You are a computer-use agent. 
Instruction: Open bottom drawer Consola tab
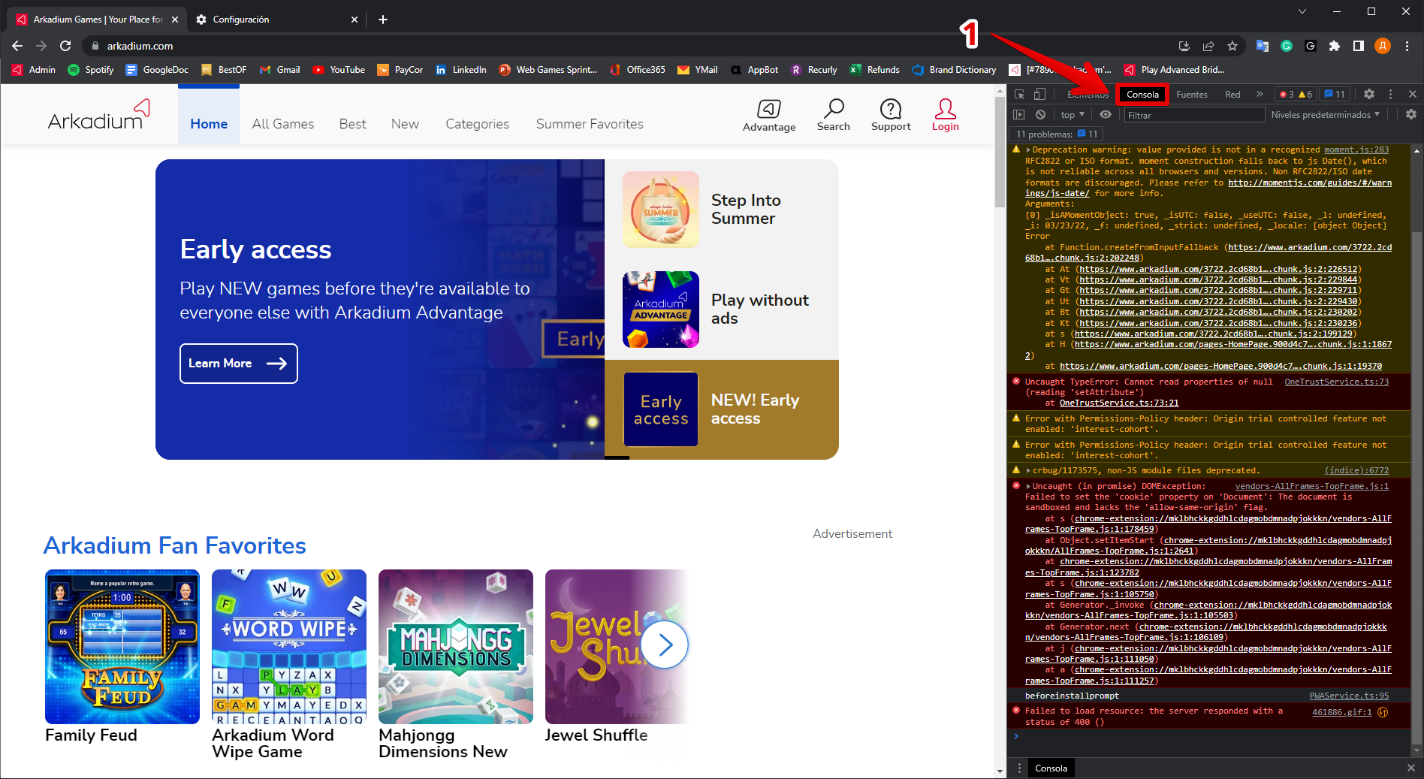coord(1051,768)
